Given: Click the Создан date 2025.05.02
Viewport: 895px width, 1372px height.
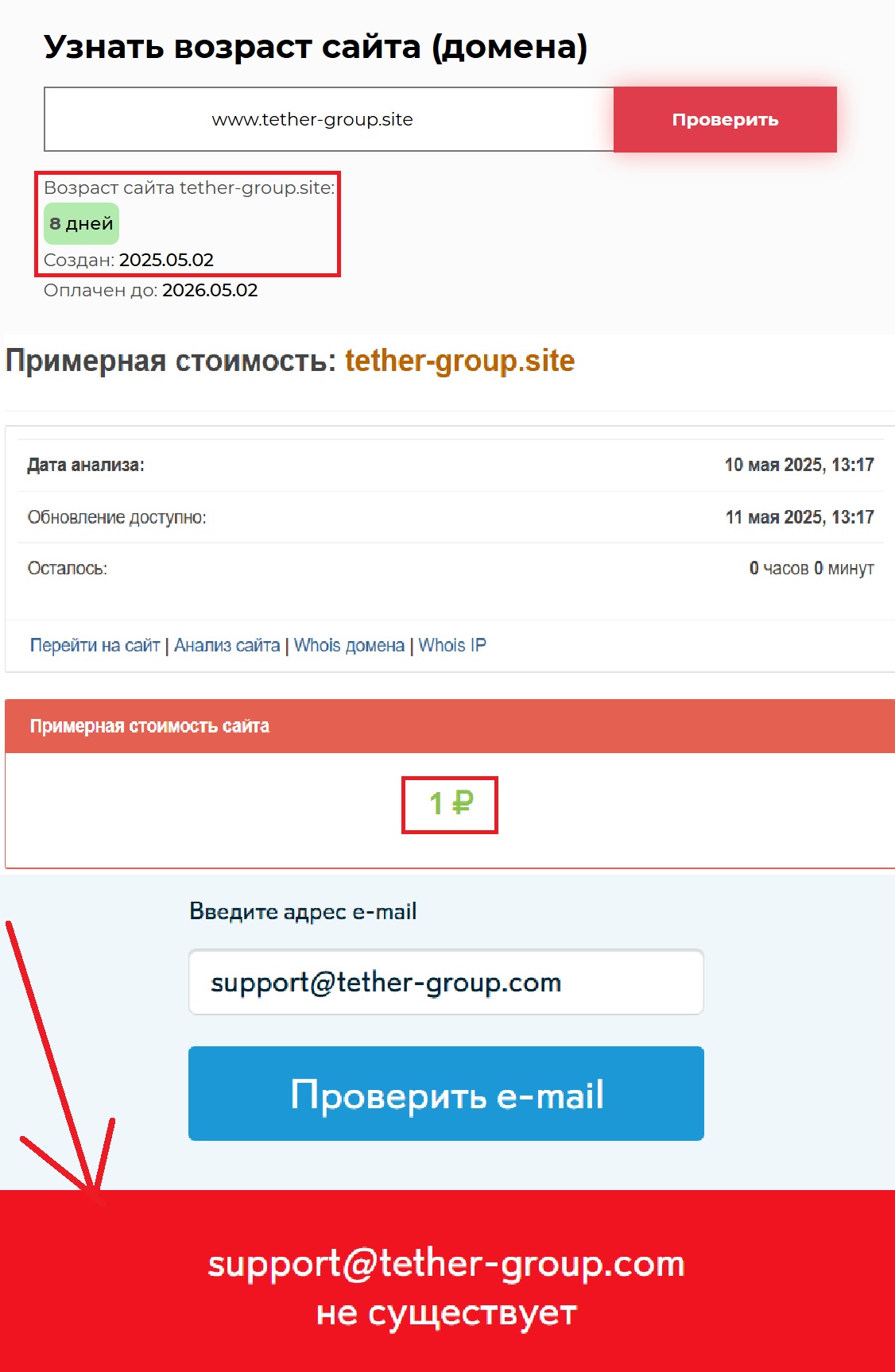Looking at the screenshot, I should click(x=166, y=260).
